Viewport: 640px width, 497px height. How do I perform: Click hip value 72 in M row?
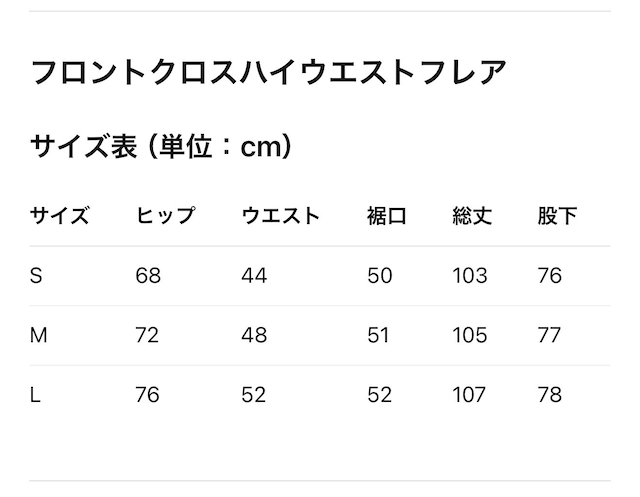coord(147,336)
